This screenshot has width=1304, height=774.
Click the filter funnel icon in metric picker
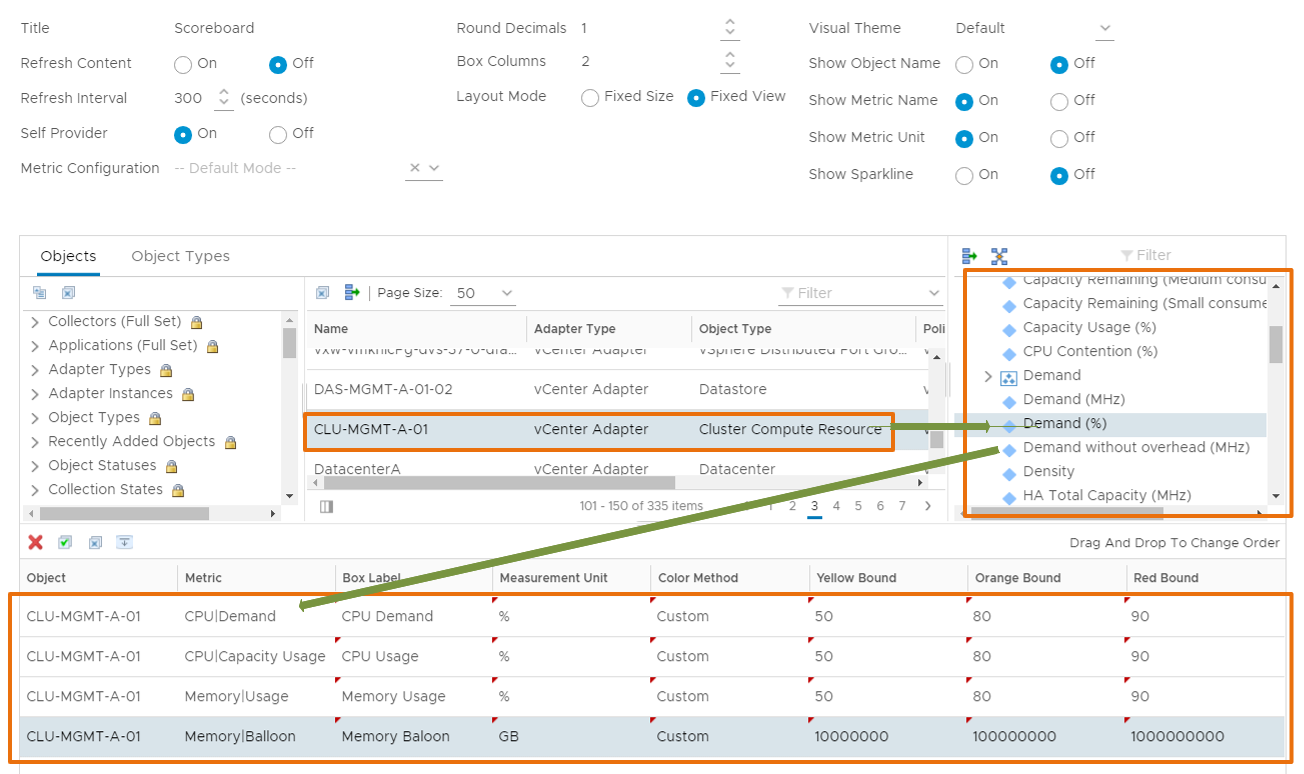(x=1127, y=256)
